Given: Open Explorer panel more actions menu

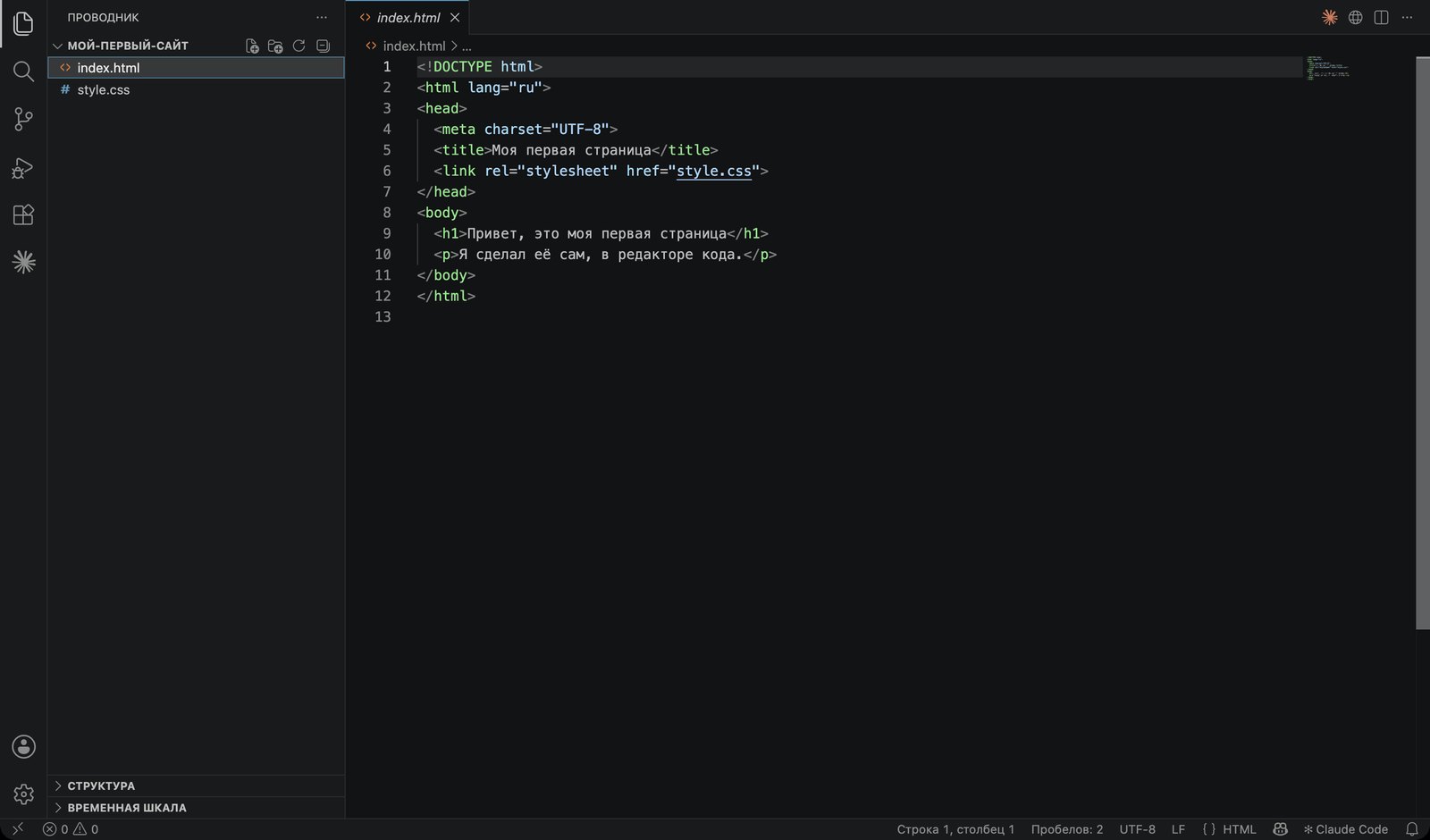Looking at the screenshot, I should 322,17.
